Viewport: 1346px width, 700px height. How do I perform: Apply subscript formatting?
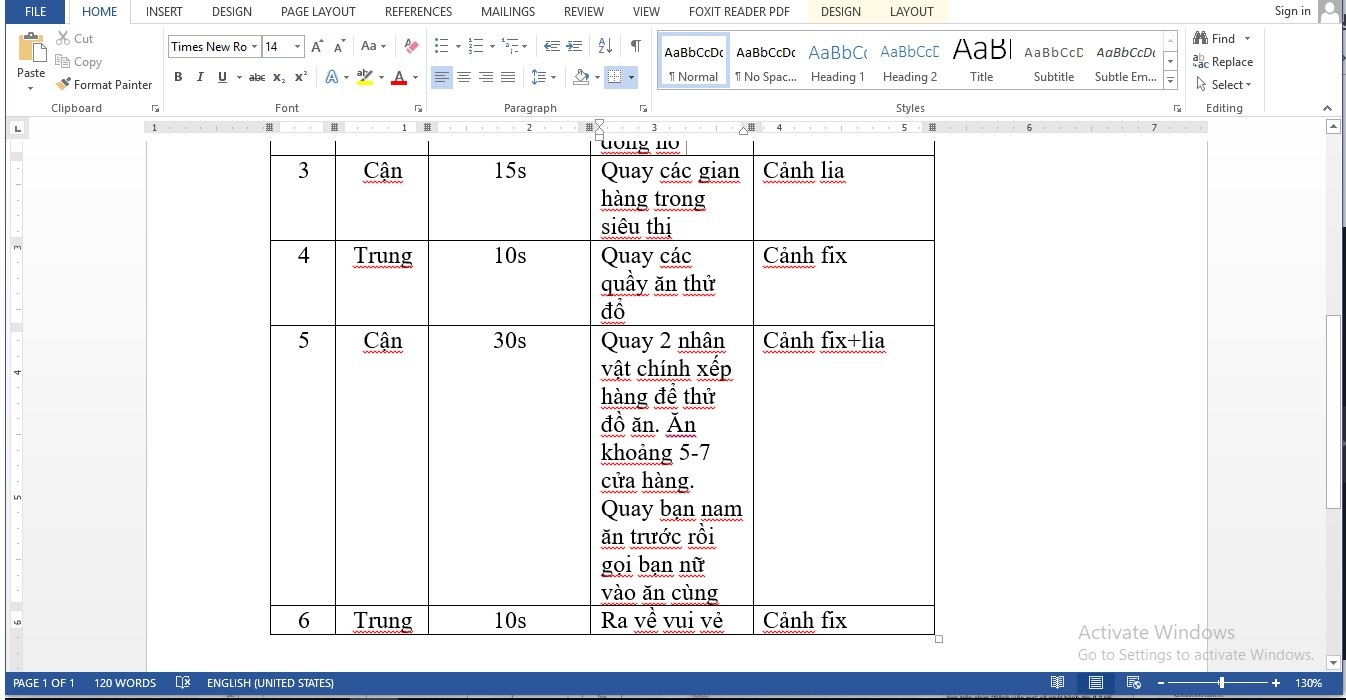279,77
